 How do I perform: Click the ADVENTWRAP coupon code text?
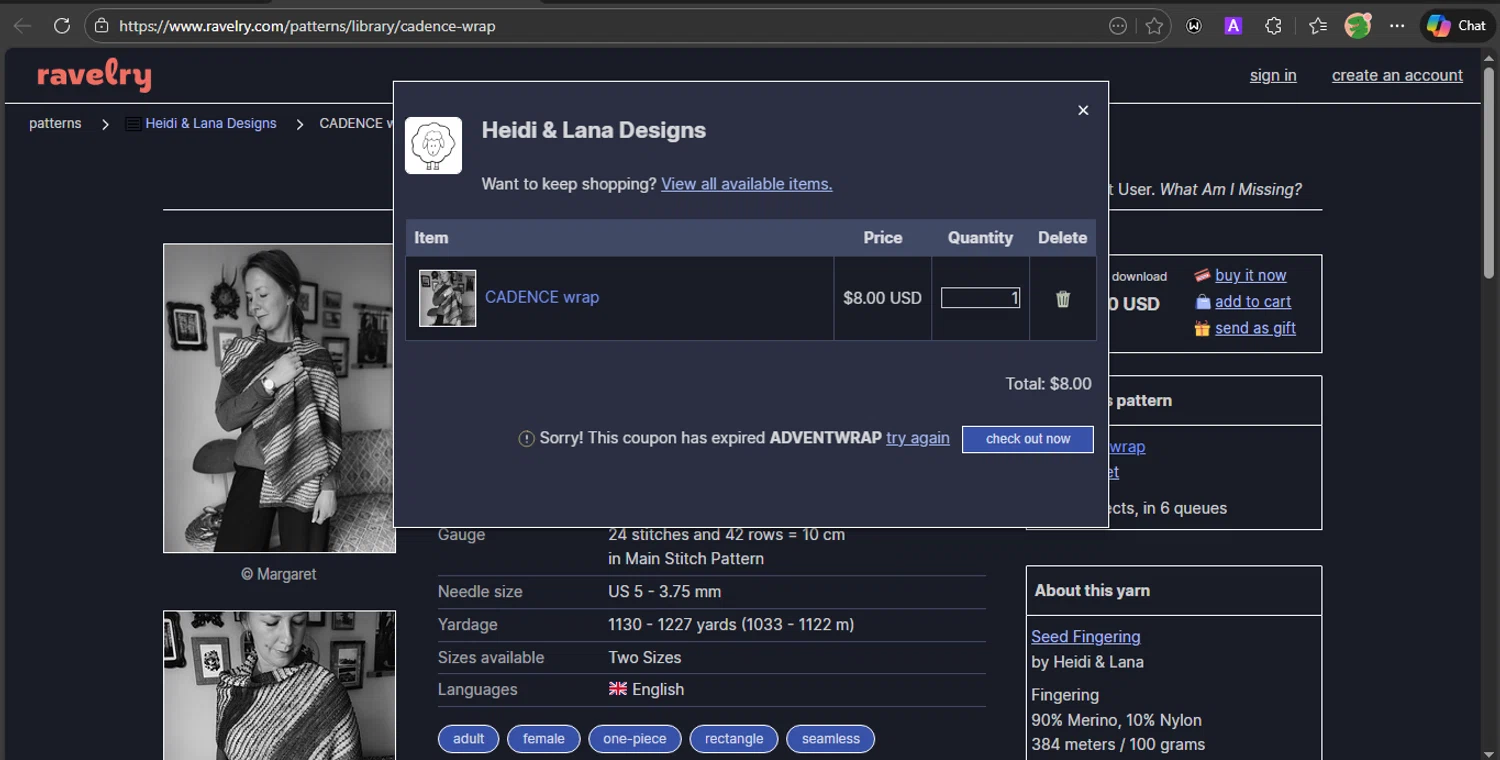(826, 438)
